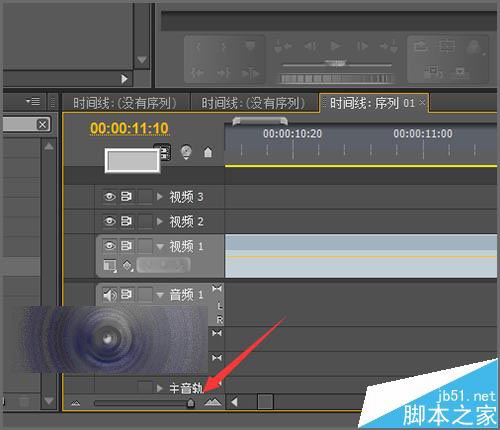
Task: Lock the 视频 3 track box
Action: point(145,197)
